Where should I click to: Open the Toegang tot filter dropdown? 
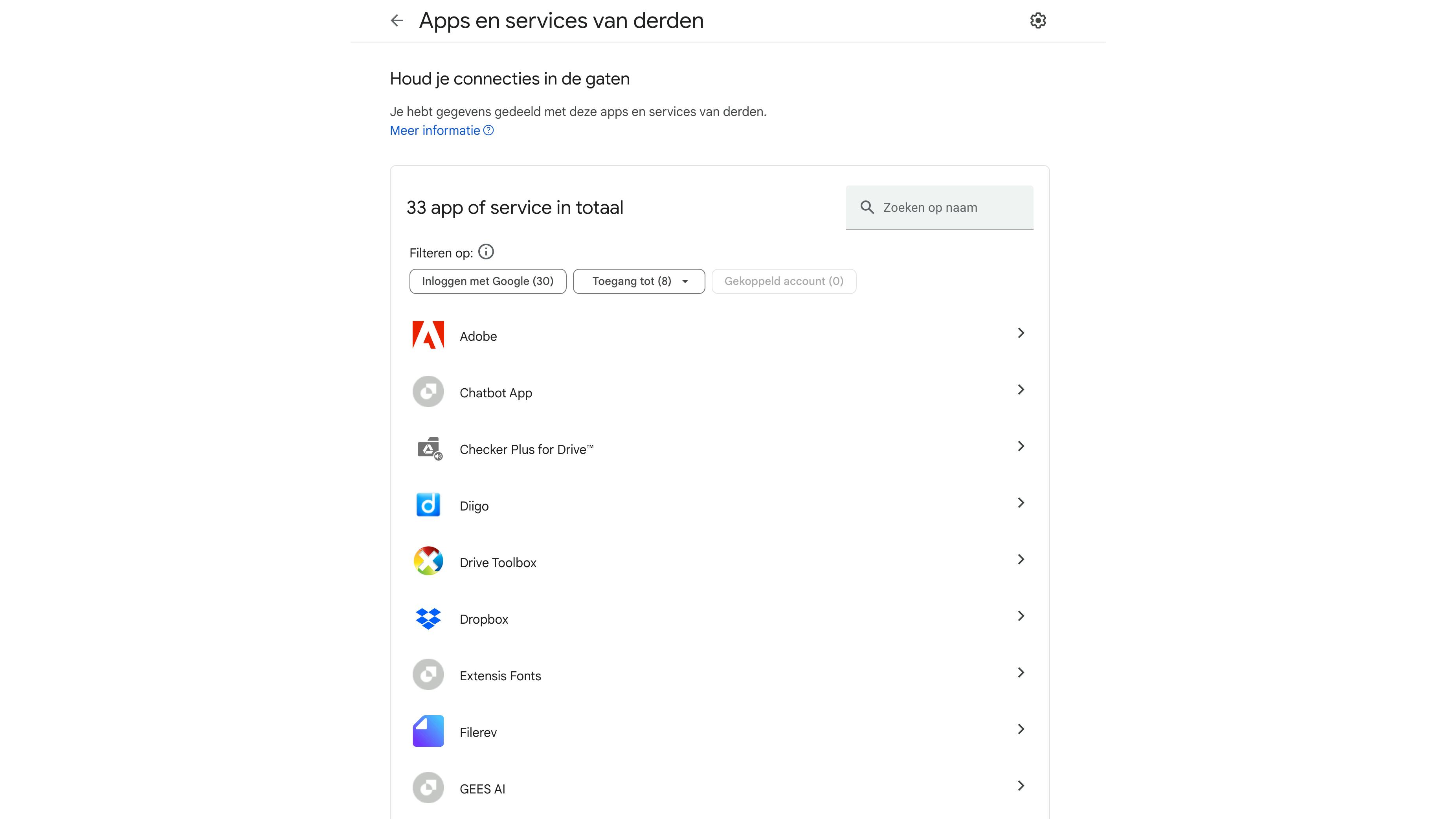[639, 281]
